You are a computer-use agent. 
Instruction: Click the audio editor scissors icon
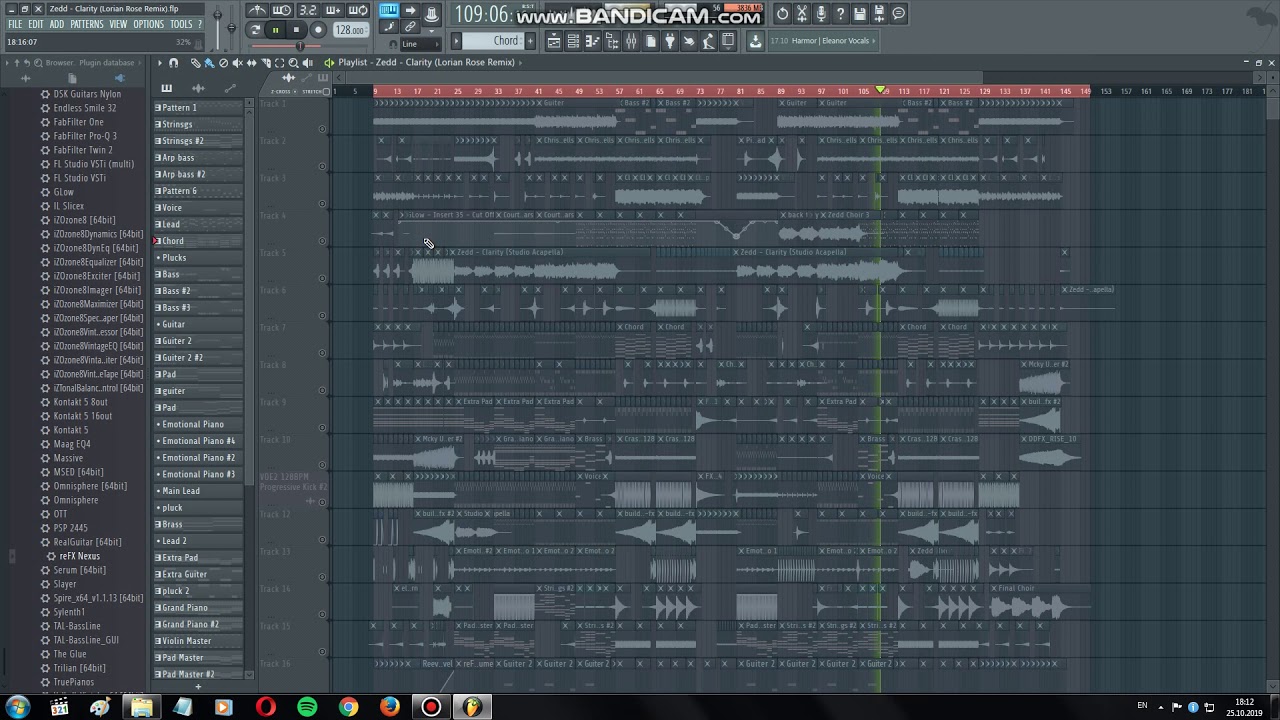pyautogui.click(x=801, y=13)
